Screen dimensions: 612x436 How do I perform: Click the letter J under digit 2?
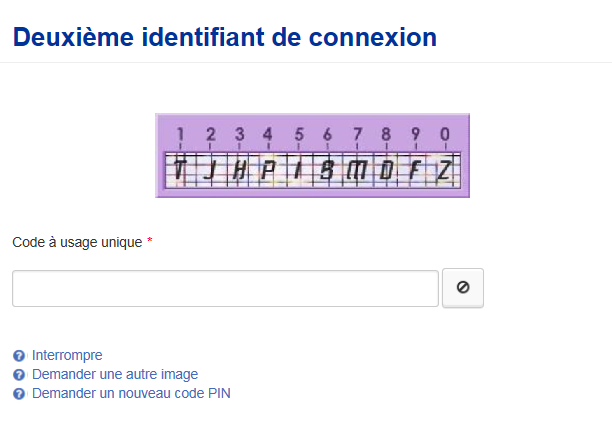point(211,170)
